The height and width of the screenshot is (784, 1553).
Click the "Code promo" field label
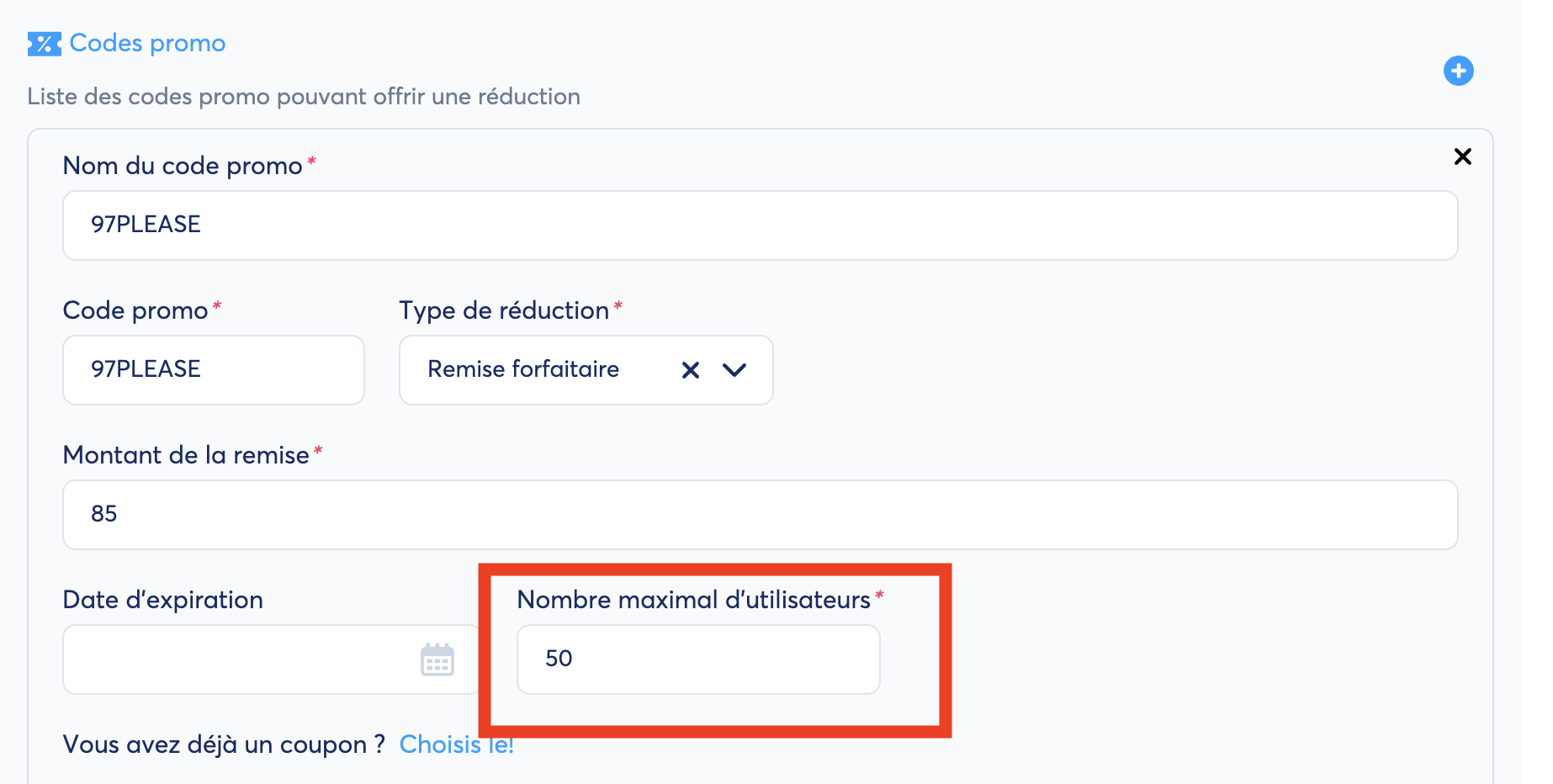[135, 310]
